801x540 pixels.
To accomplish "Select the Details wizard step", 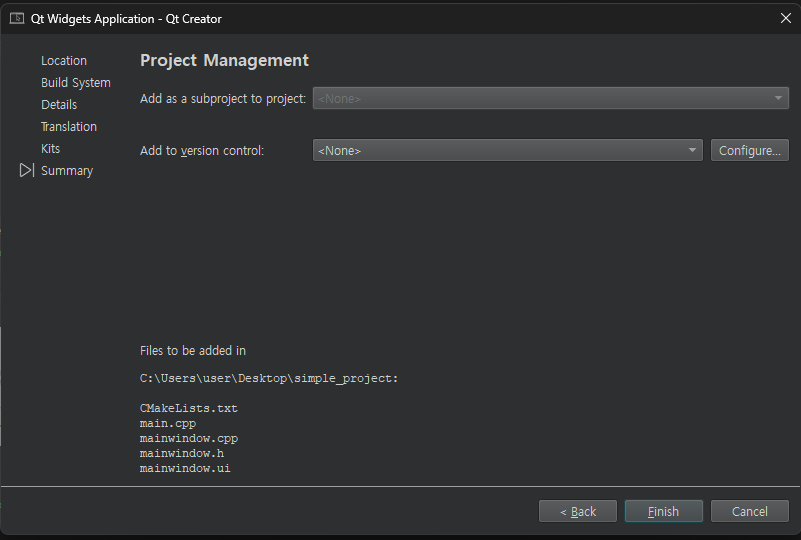I will pyautogui.click(x=59, y=105).
